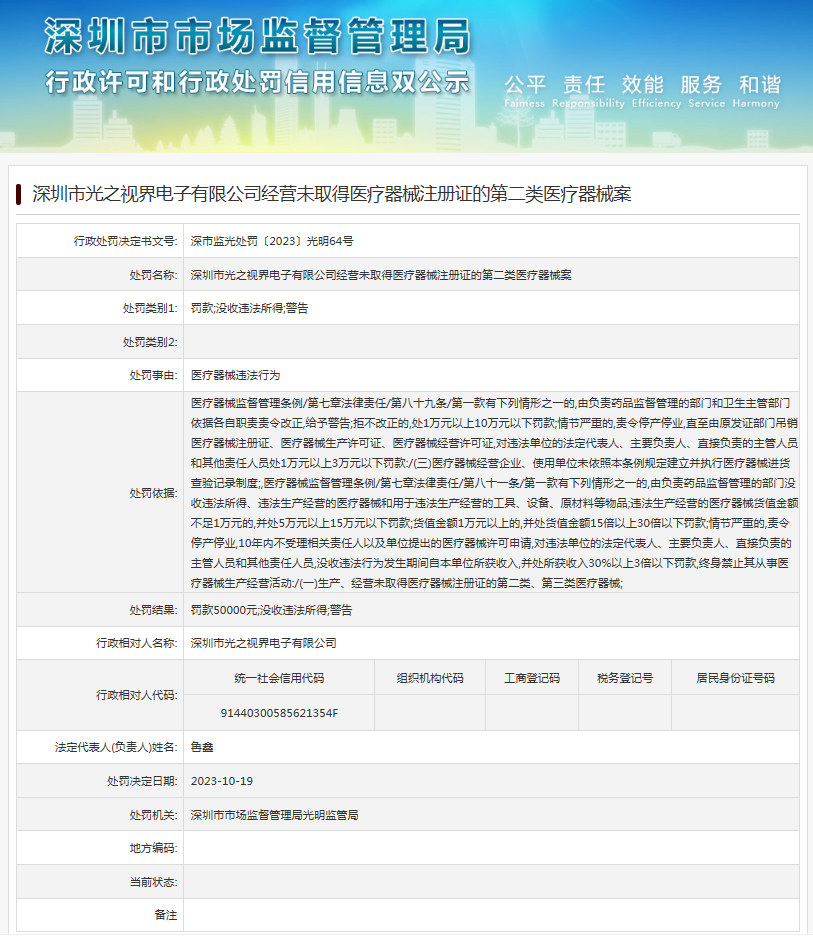Click the 组织机构代码 column header
813x938 pixels.
(430, 678)
